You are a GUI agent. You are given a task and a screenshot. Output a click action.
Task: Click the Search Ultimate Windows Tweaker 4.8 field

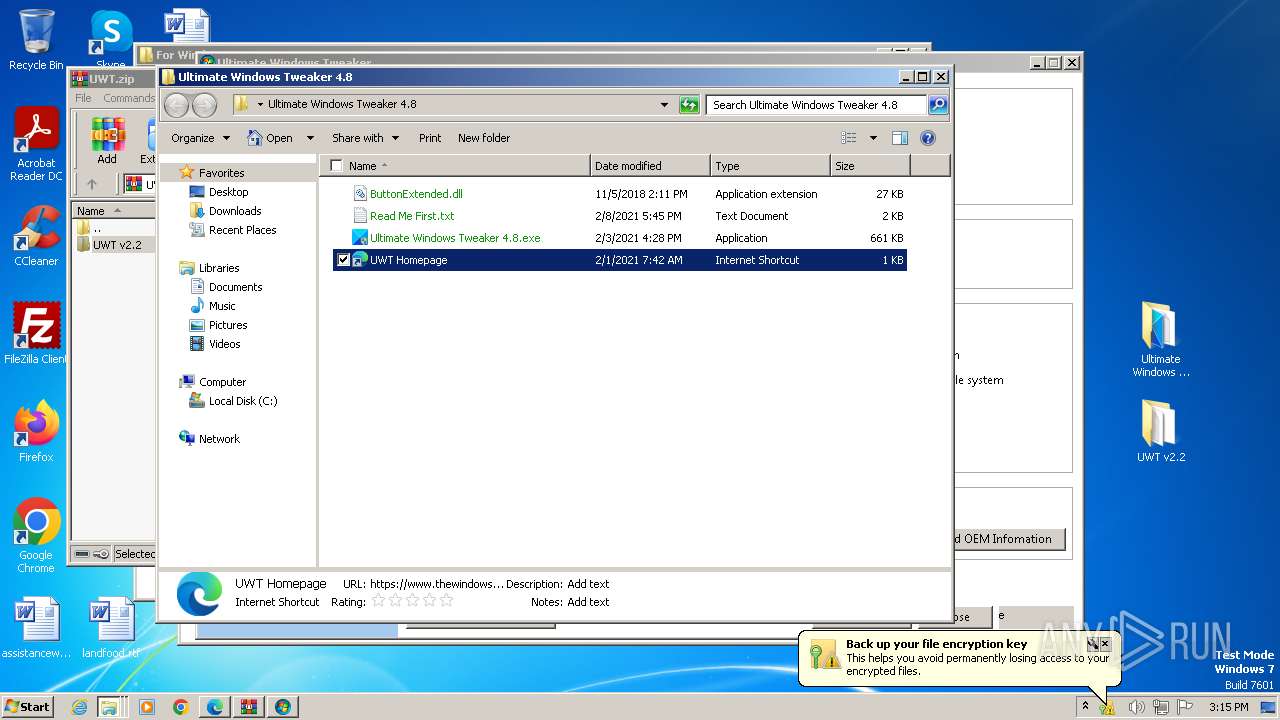[x=815, y=104]
